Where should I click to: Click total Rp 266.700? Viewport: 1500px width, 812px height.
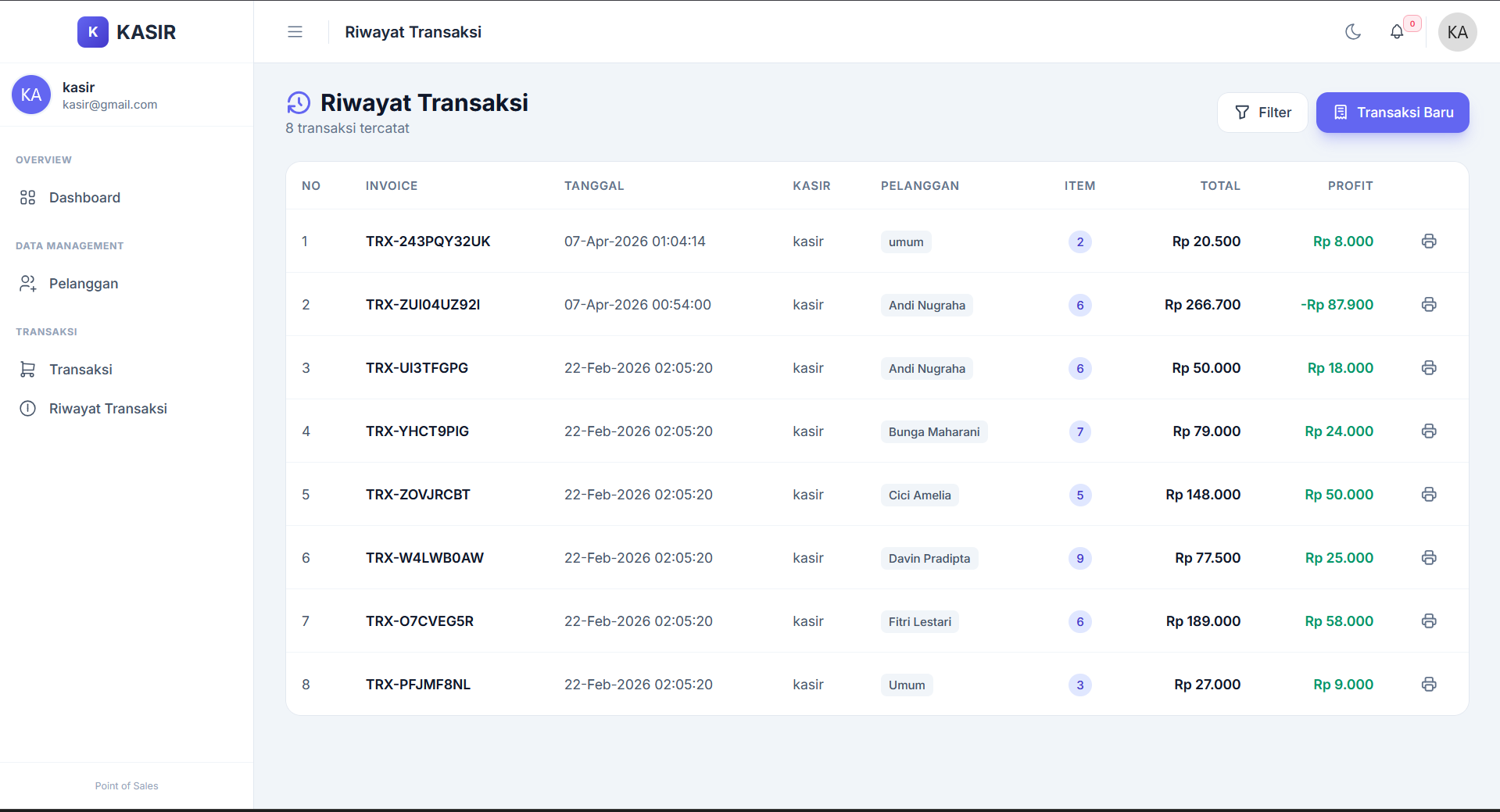tap(1202, 305)
